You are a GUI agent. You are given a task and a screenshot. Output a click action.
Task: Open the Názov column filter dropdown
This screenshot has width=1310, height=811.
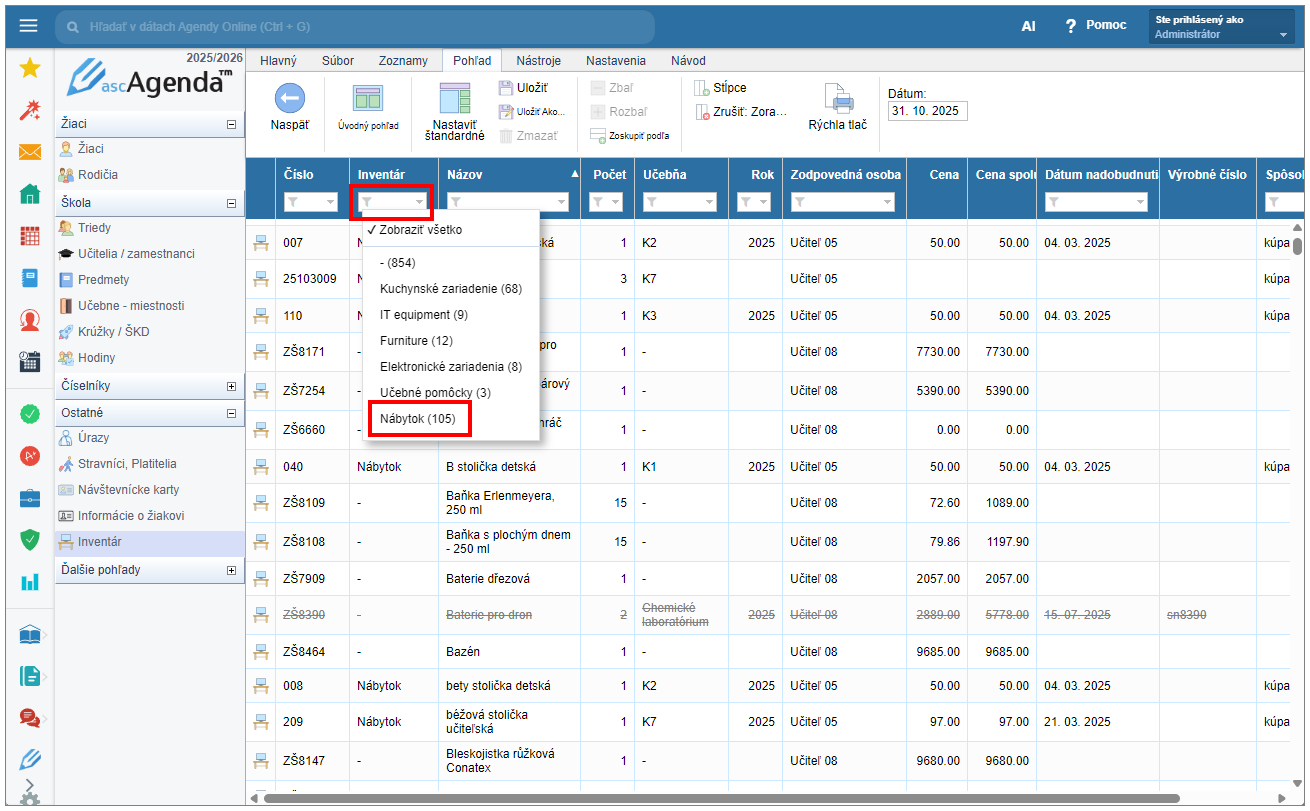(x=560, y=202)
